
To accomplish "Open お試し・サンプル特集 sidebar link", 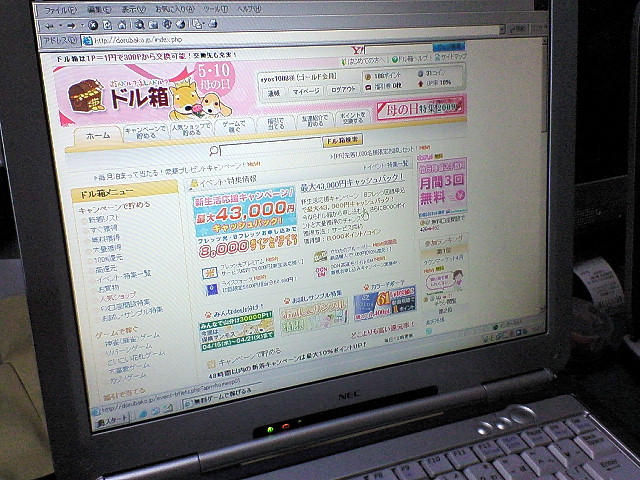I will click(131, 312).
